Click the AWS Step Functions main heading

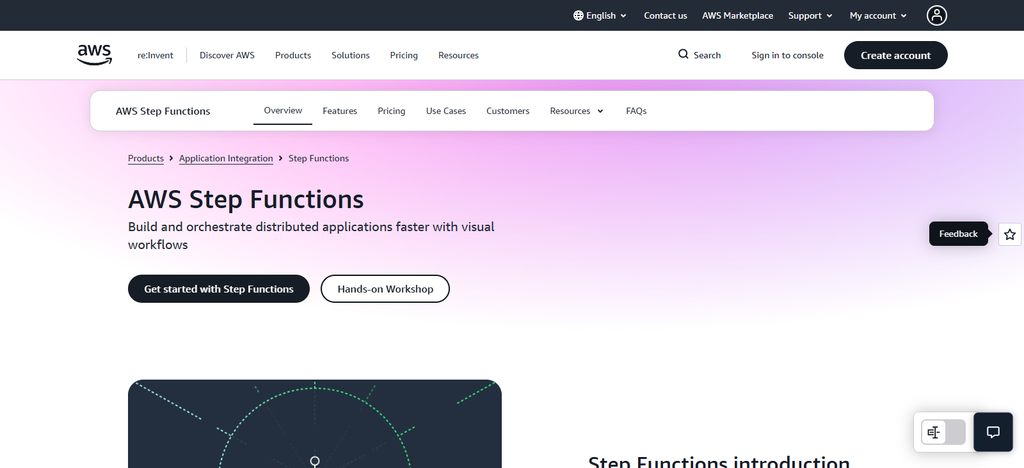246,199
